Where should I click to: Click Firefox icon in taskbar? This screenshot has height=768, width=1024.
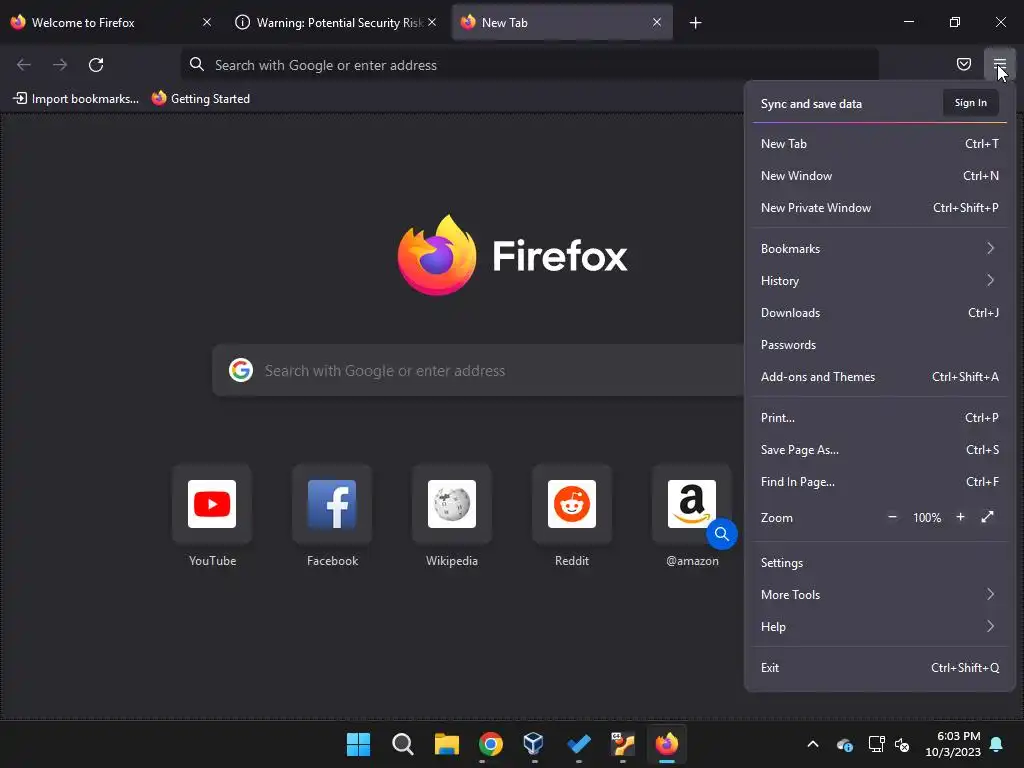click(666, 744)
